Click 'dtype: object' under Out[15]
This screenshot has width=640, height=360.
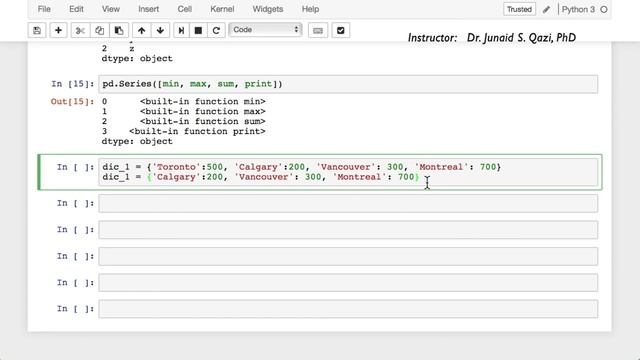coord(137,141)
